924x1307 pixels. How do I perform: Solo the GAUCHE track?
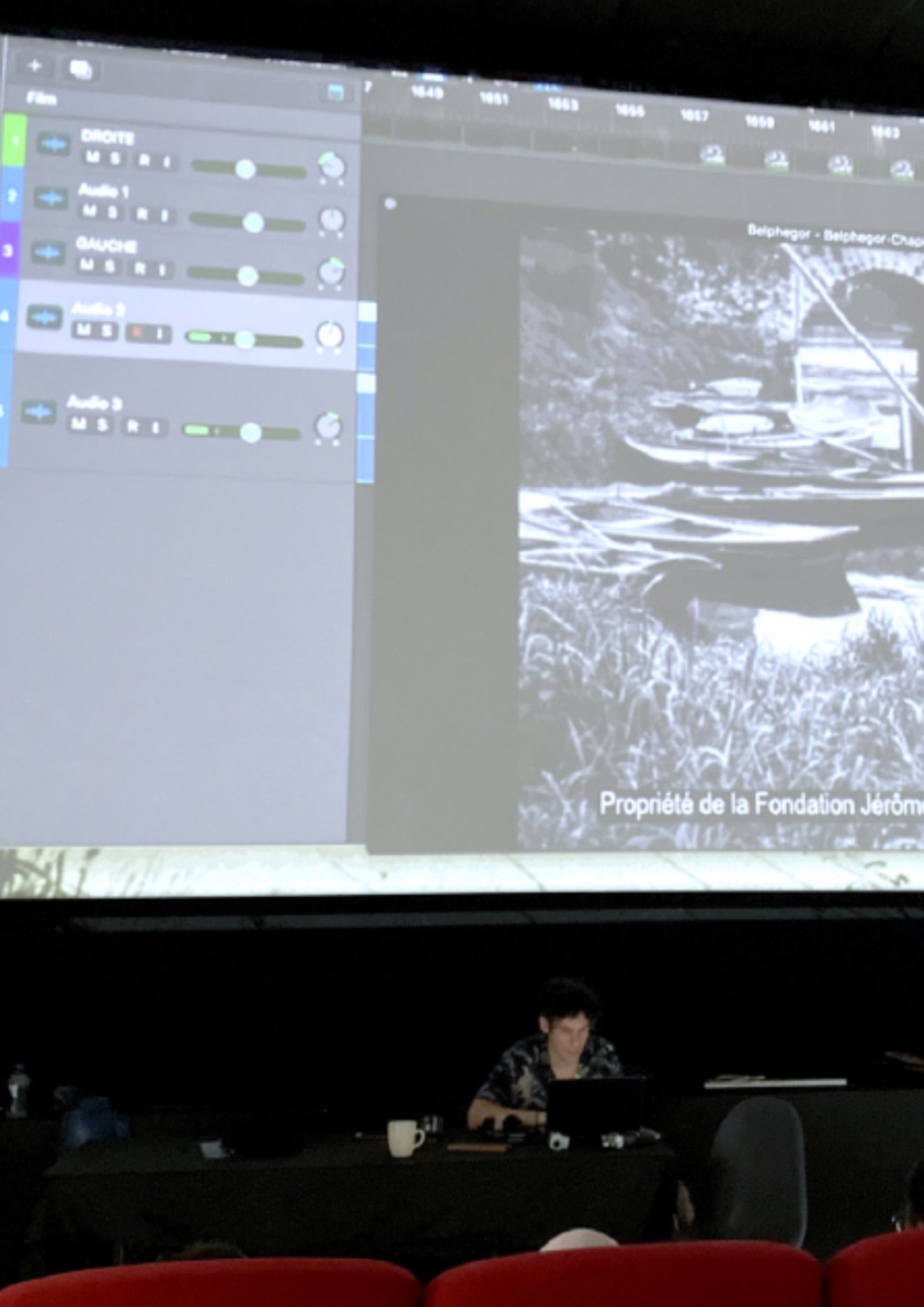(x=110, y=266)
